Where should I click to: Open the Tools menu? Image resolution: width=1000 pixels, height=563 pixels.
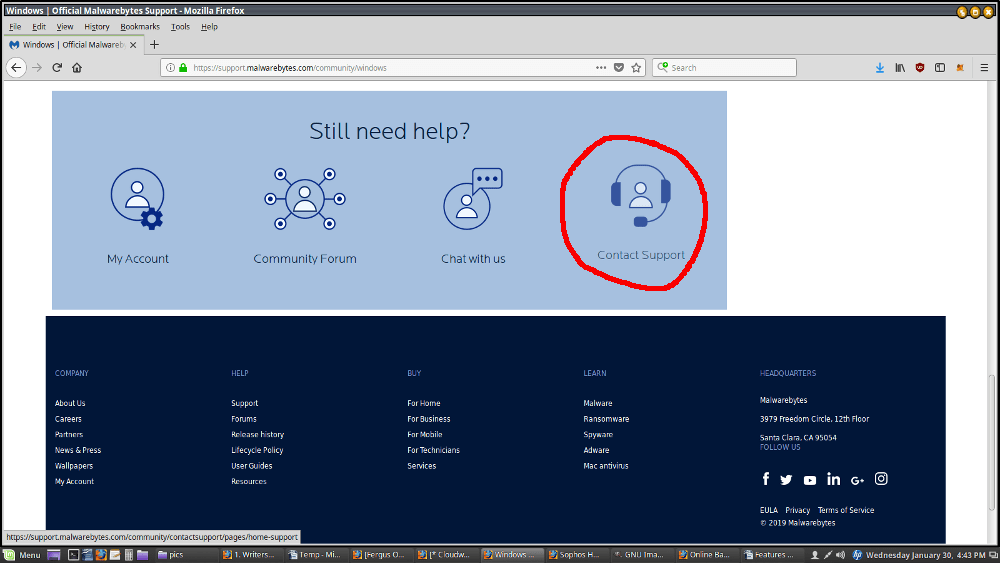[180, 27]
